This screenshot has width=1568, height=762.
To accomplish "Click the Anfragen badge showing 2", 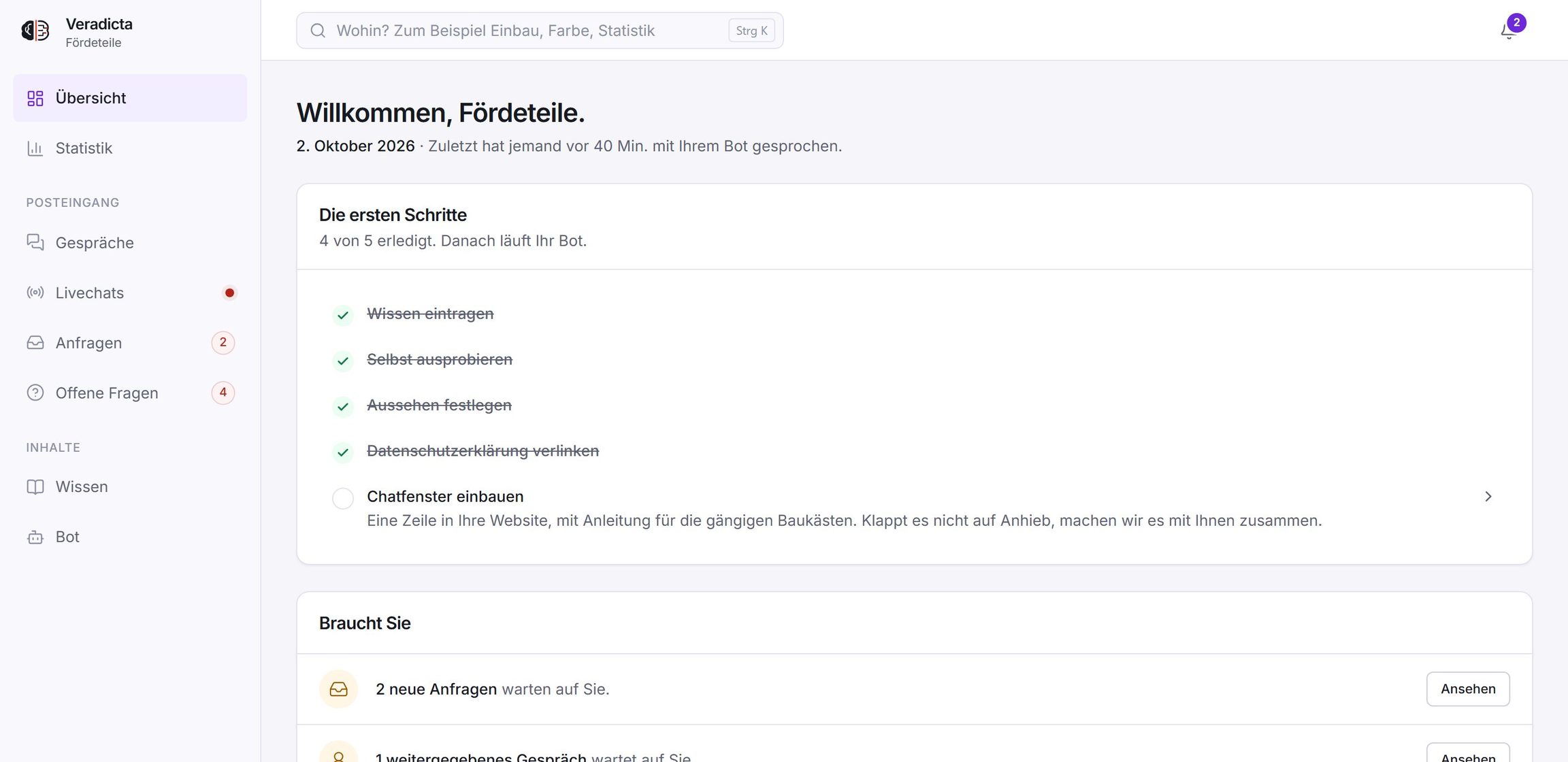I will 223,343.
